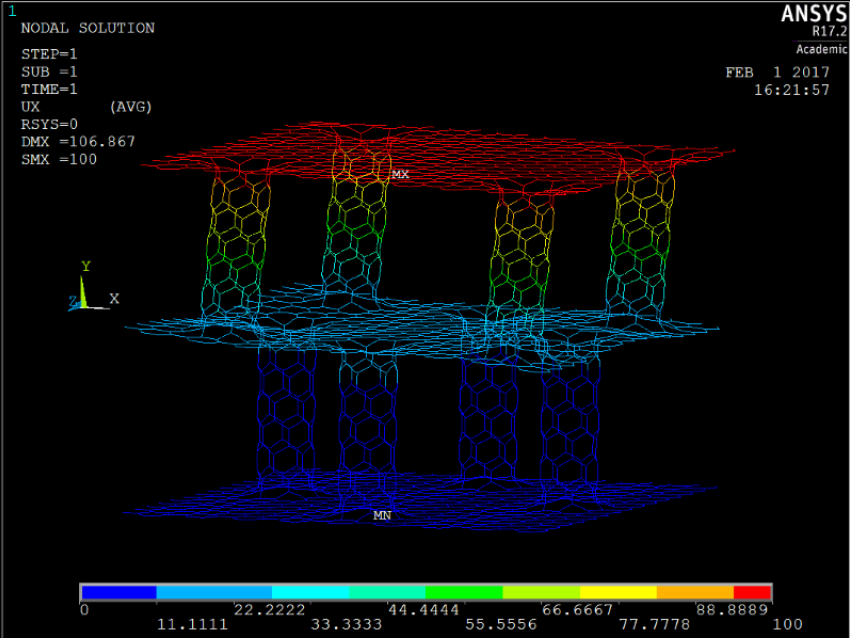Image resolution: width=850 pixels, height=638 pixels.
Task: Select the DMX =106.867 label
Action: [x=78, y=142]
